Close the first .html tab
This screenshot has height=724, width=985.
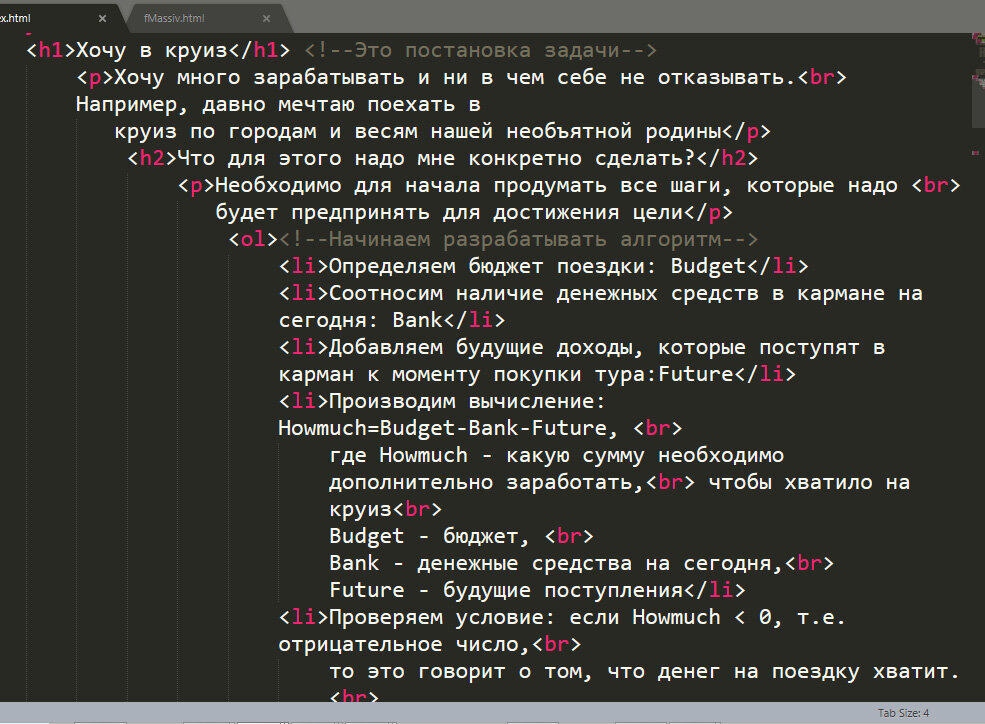pos(102,18)
